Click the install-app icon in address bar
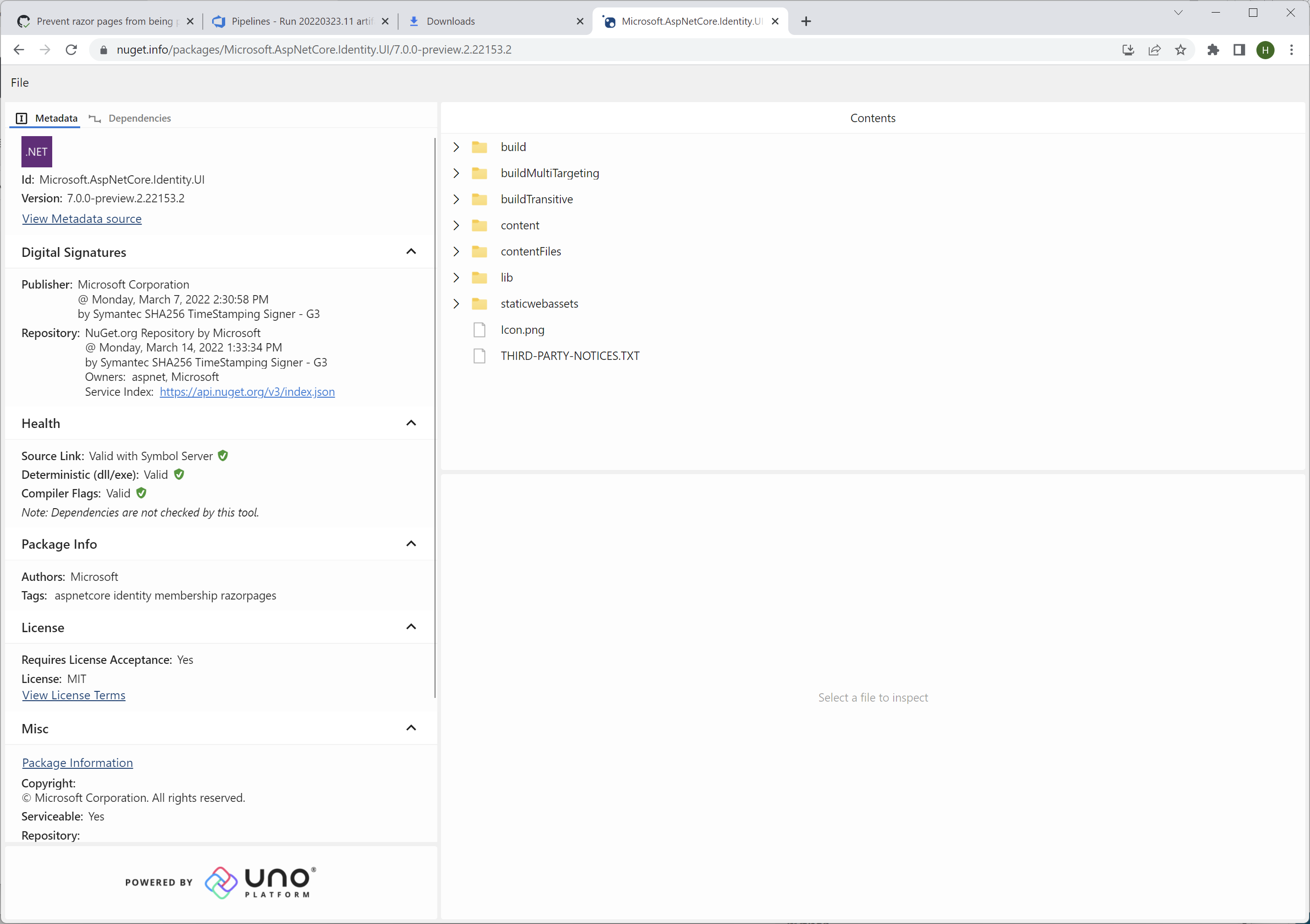 [1127, 50]
